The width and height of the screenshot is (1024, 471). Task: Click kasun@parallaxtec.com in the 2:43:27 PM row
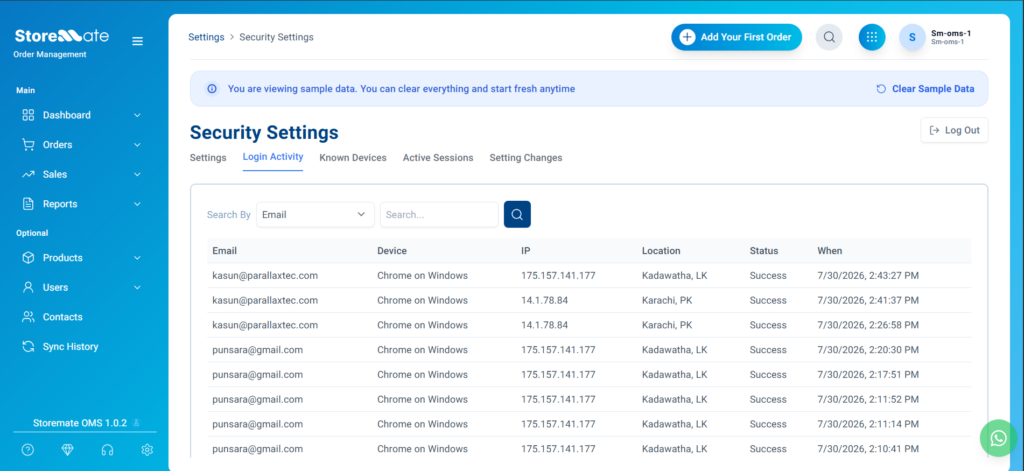tap(265, 276)
